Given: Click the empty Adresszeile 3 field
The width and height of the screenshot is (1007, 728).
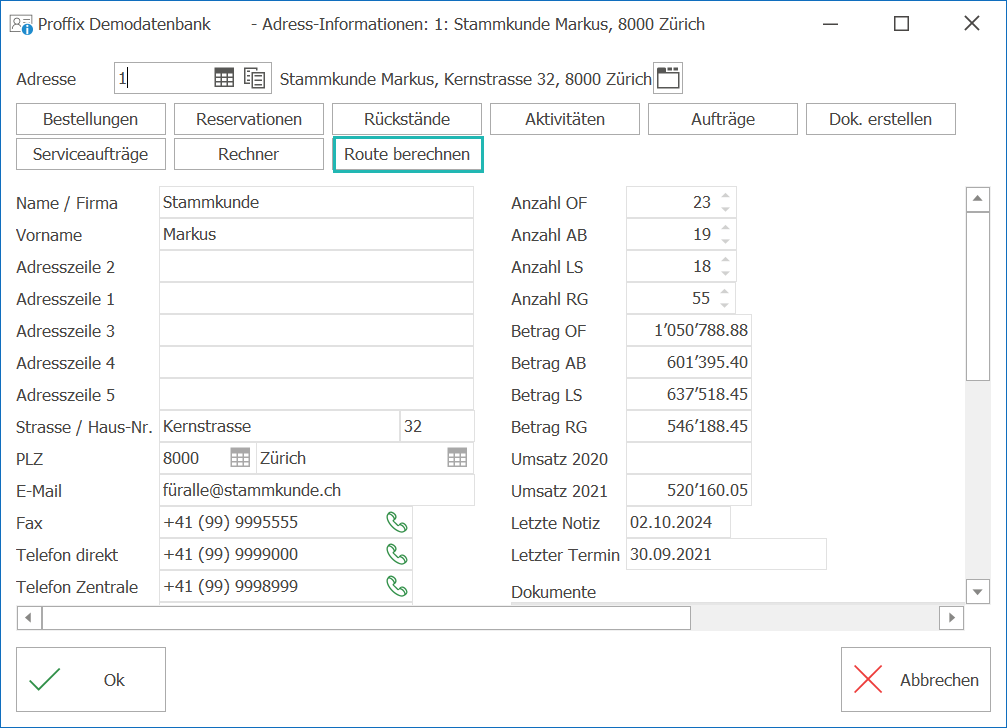Looking at the screenshot, I should [x=316, y=331].
